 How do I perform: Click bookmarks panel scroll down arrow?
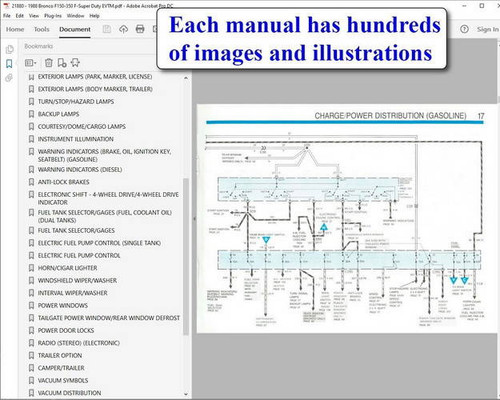pos(186,394)
